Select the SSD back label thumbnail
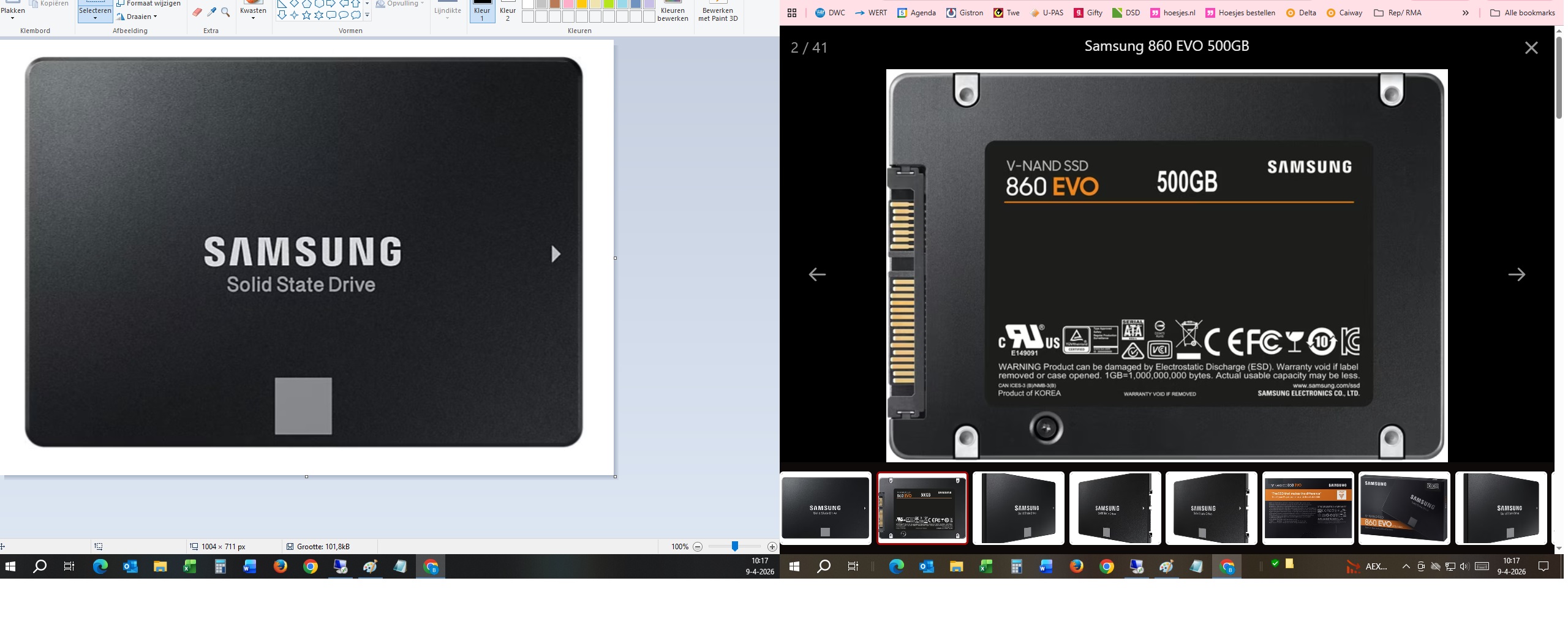1568x627 pixels. tap(922, 508)
